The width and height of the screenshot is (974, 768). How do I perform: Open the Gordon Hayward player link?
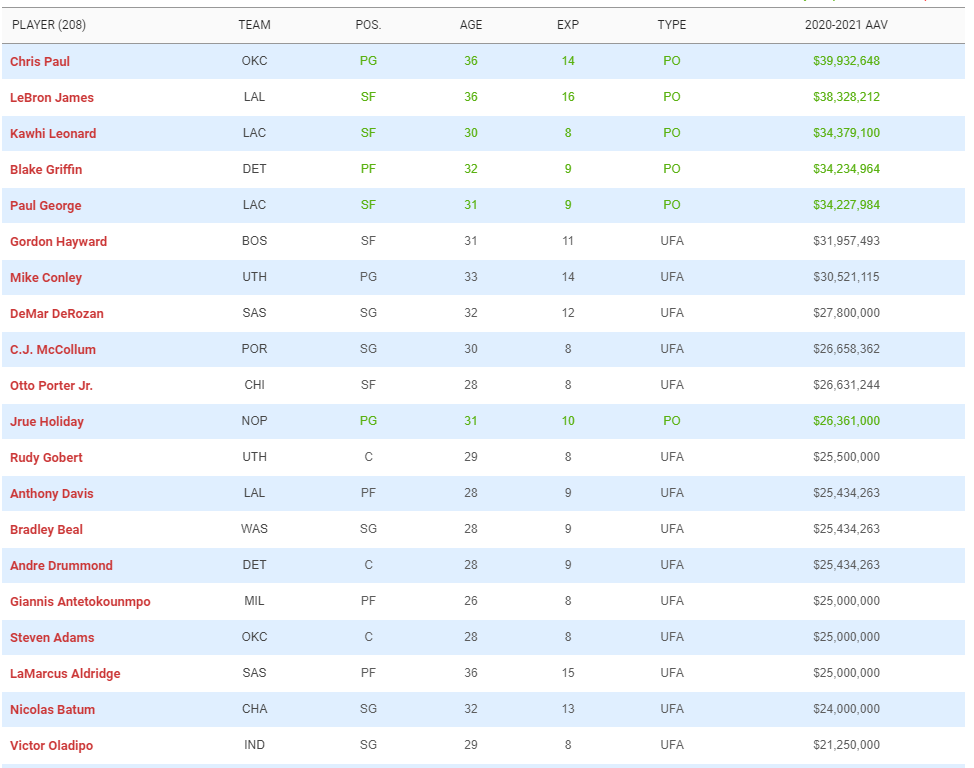58,242
